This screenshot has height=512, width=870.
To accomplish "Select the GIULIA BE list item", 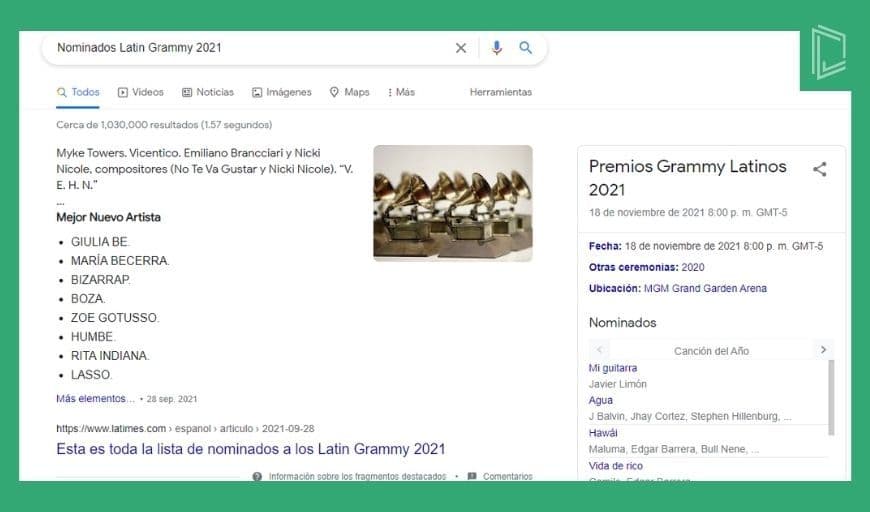I will (x=100, y=242).
